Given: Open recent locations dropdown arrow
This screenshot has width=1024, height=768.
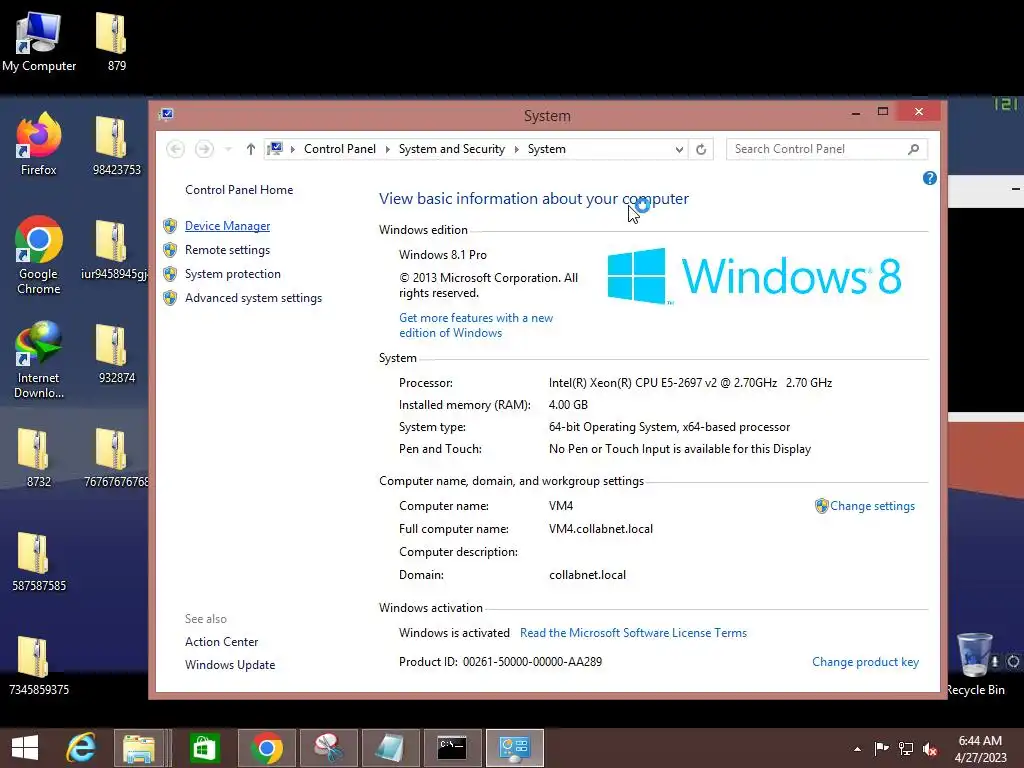Looking at the screenshot, I should pyautogui.click(x=228, y=149).
